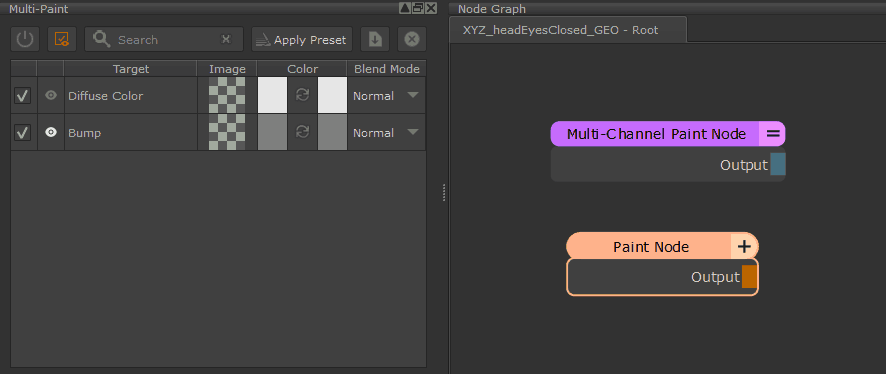Click the second gray swatch for Bump

click(x=332, y=132)
